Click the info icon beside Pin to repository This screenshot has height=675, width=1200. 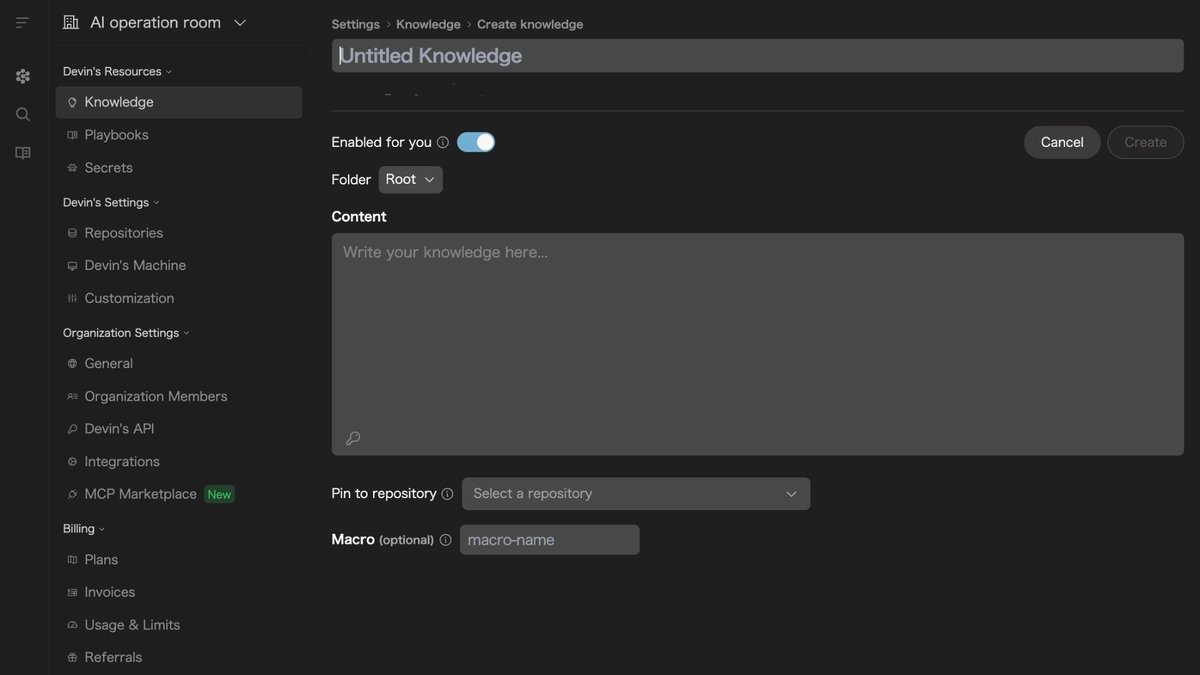coord(446,491)
